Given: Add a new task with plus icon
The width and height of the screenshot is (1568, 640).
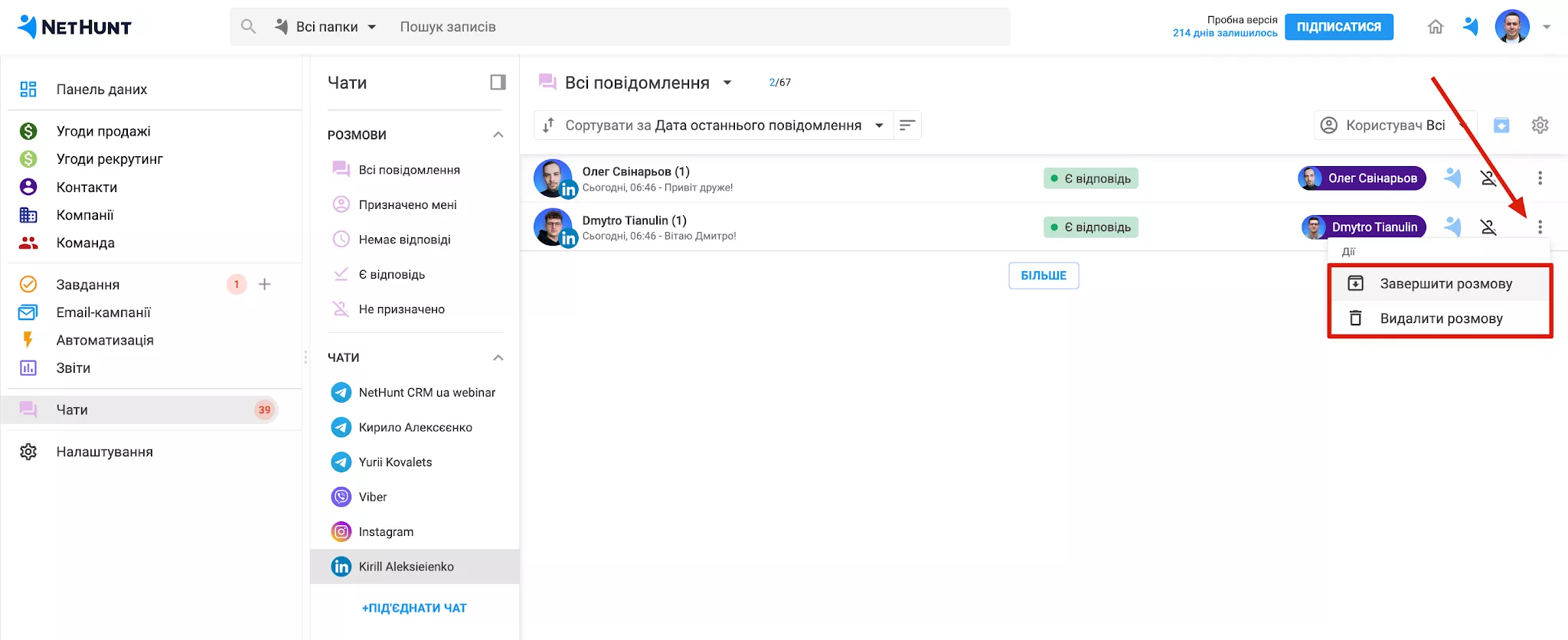Looking at the screenshot, I should point(265,284).
